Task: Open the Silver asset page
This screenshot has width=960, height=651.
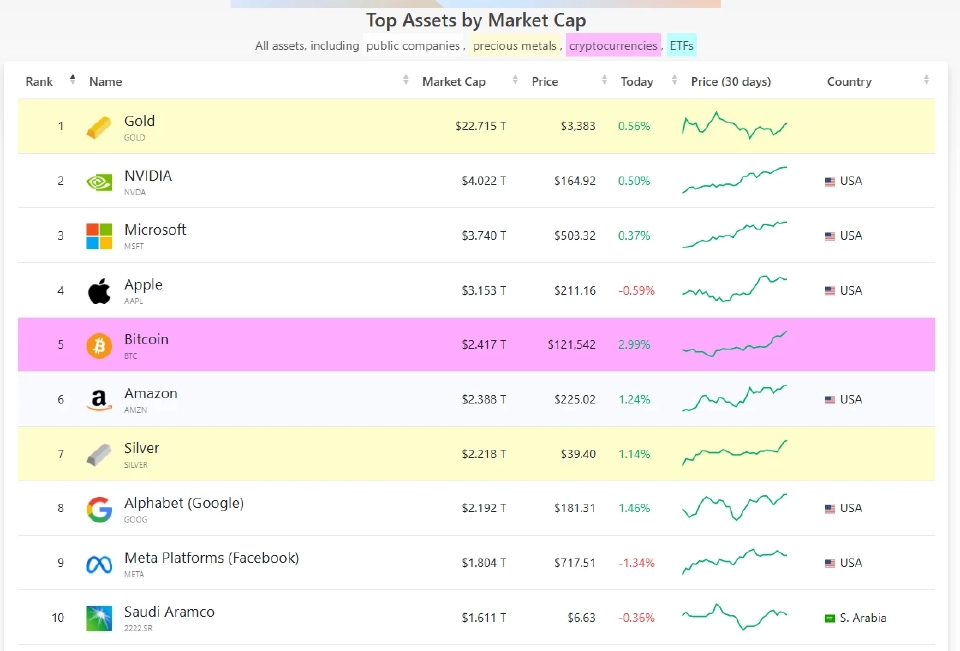Action: 141,448
